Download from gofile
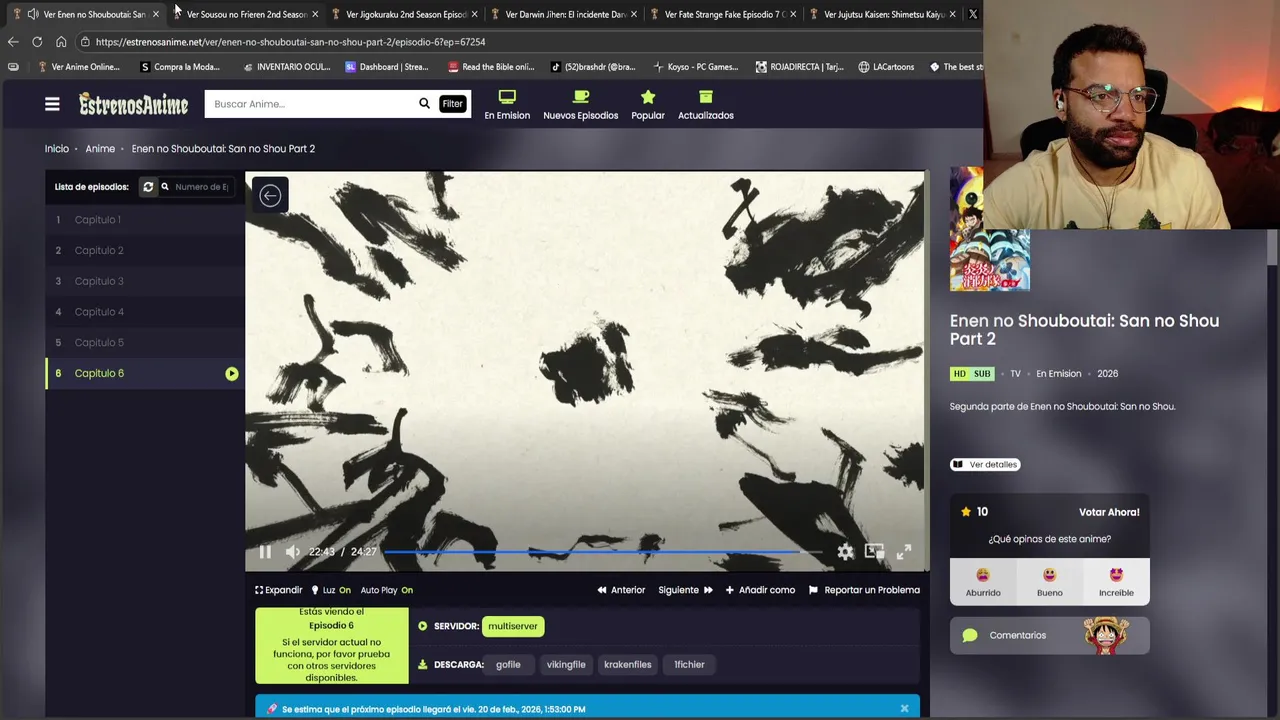The width and height of the screenshot is (1280, 720). coord(508,665)
